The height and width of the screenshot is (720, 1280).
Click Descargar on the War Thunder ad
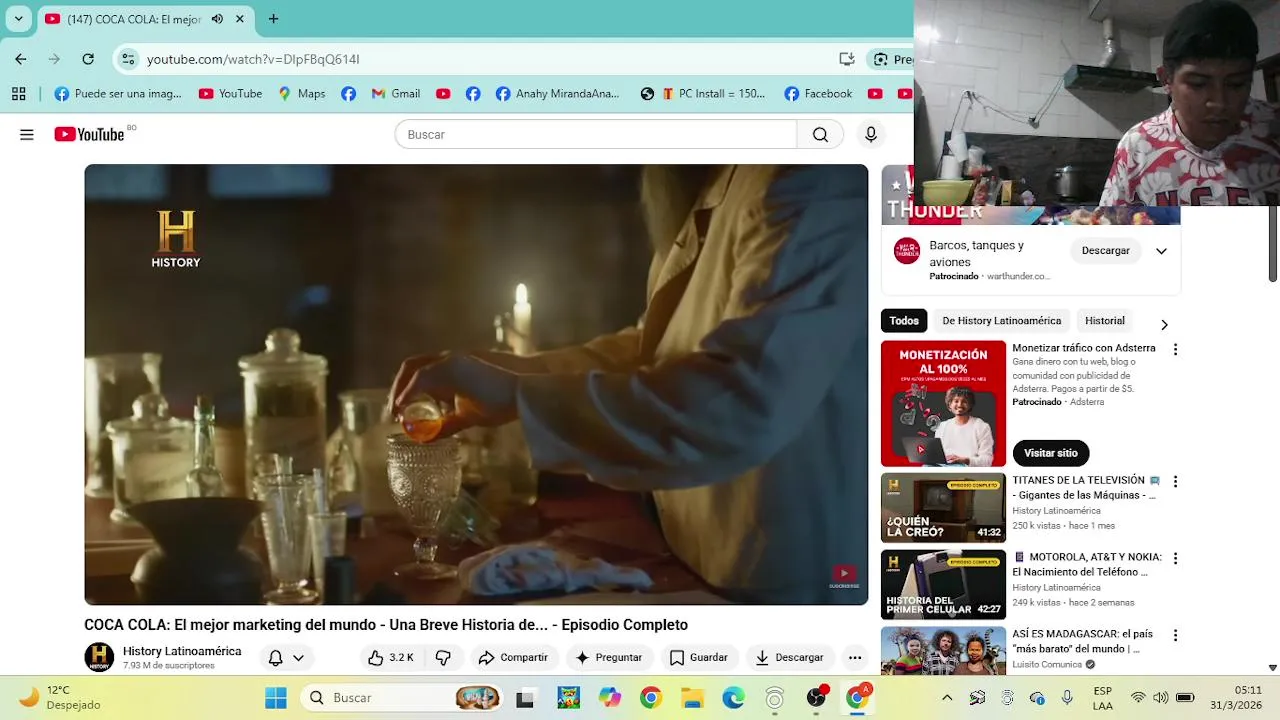[1105, 251]
